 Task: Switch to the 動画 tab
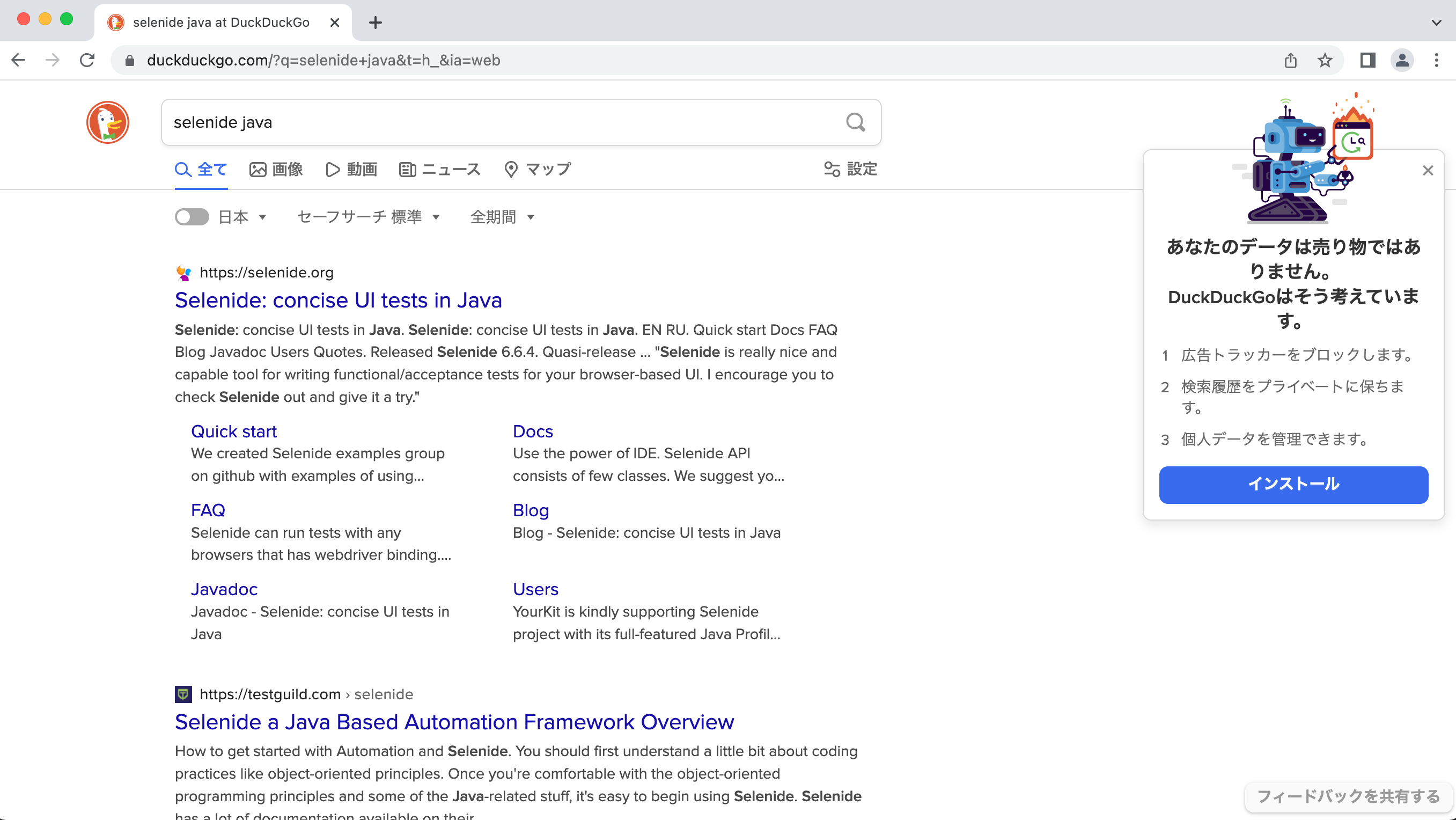[351, 170]
